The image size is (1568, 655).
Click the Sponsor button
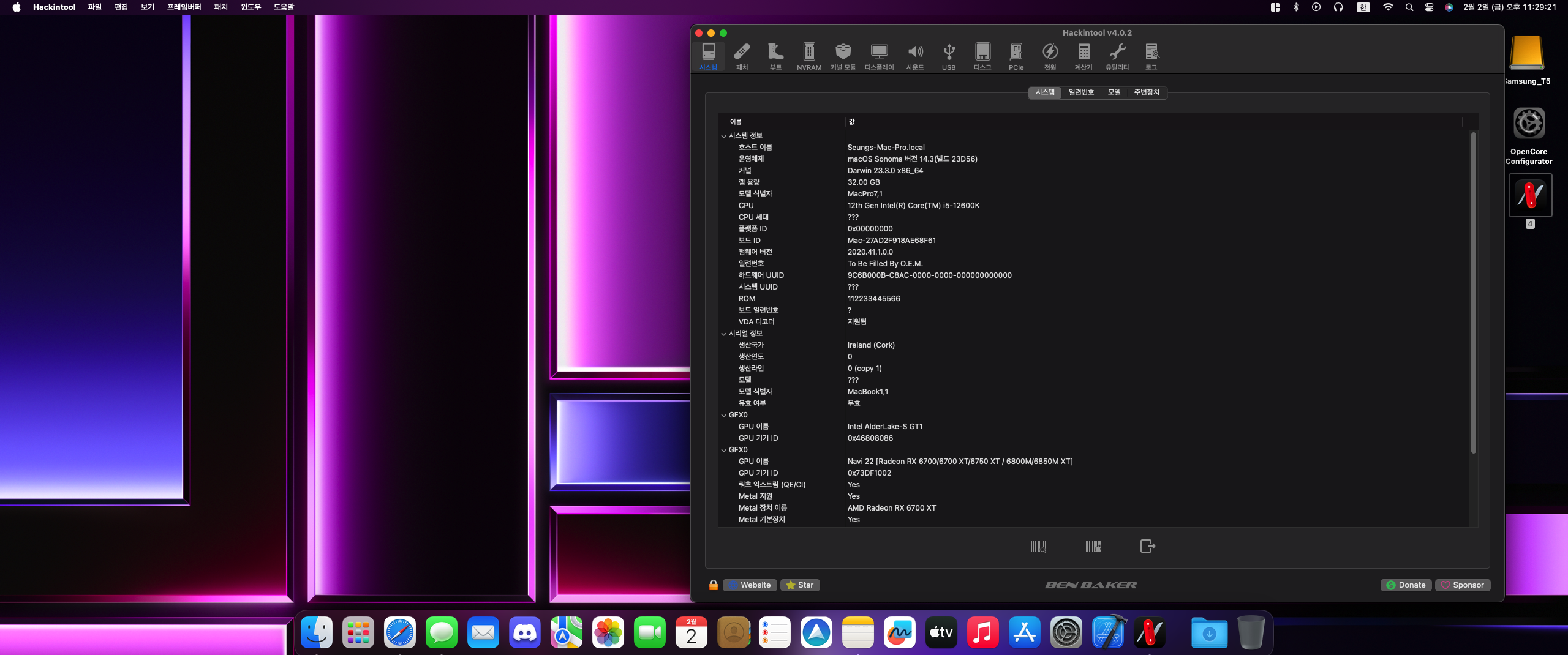(x=1462, y=585)
